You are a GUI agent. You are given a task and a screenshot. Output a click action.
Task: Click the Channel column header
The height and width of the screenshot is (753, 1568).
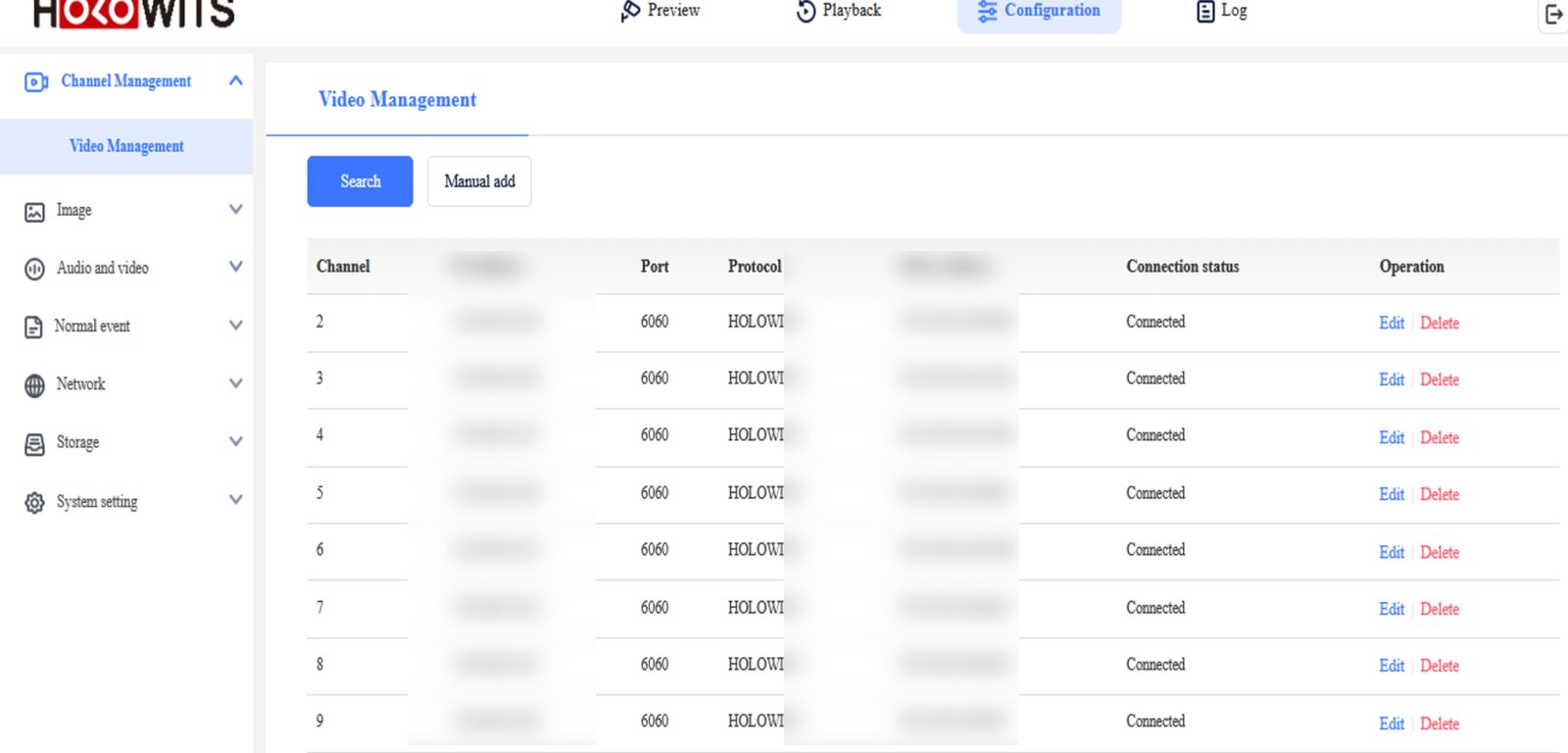343,267
